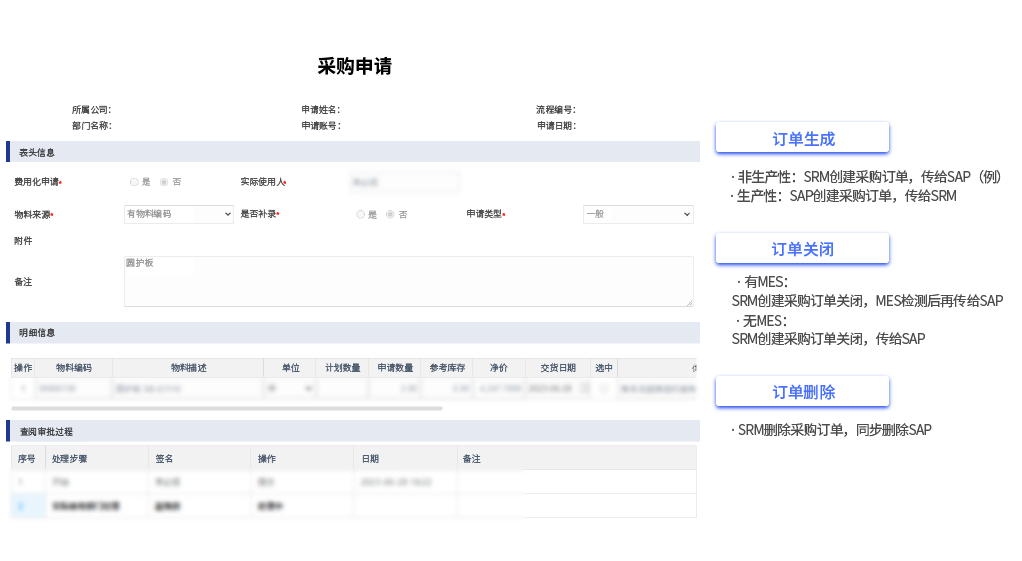Click the 查阅审批过程 section header
This screenshot has width=1022, height=561.
point(46,432)
